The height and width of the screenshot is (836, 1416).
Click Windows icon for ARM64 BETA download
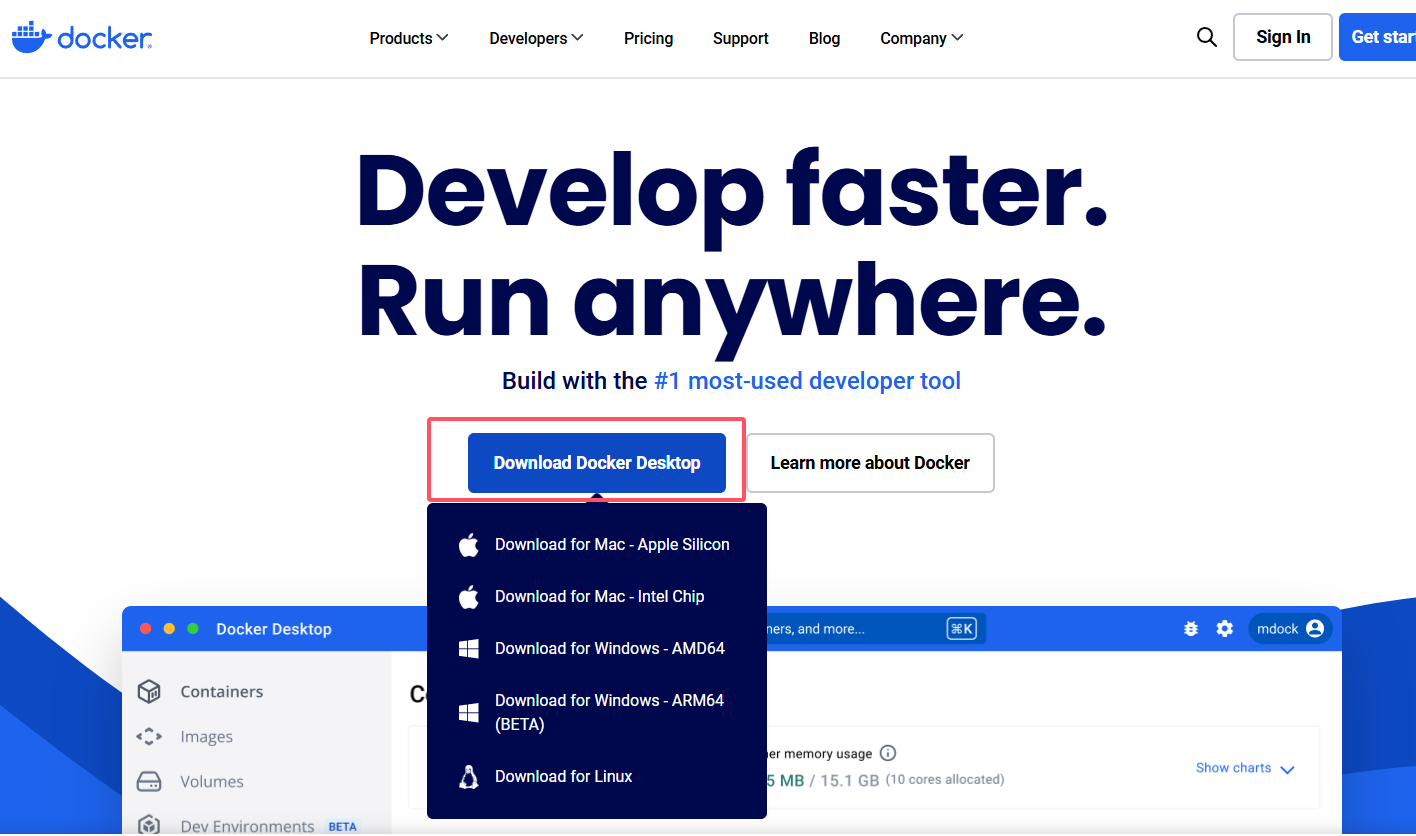[x=468, y=712]
